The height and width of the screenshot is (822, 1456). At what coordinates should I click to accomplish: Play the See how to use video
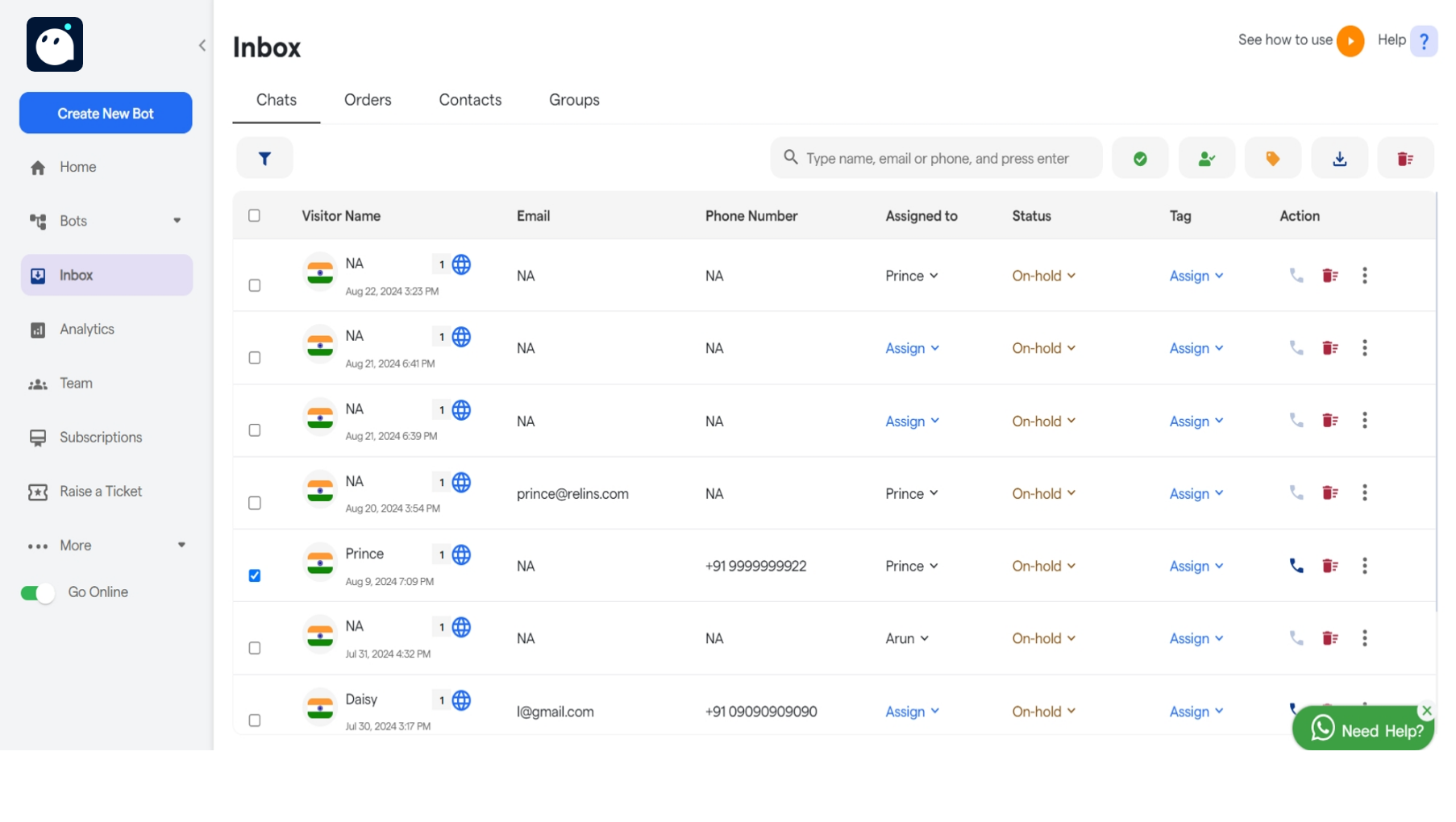coord(1350,41)
